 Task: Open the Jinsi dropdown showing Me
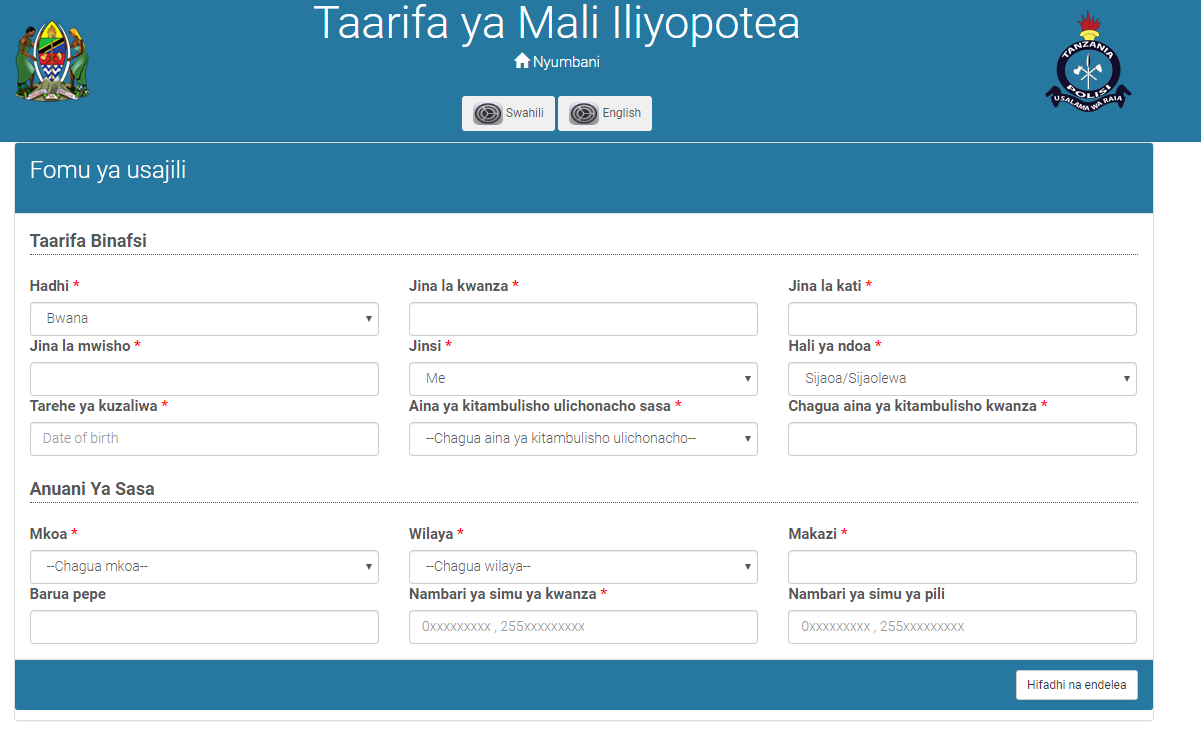[583, 379]
